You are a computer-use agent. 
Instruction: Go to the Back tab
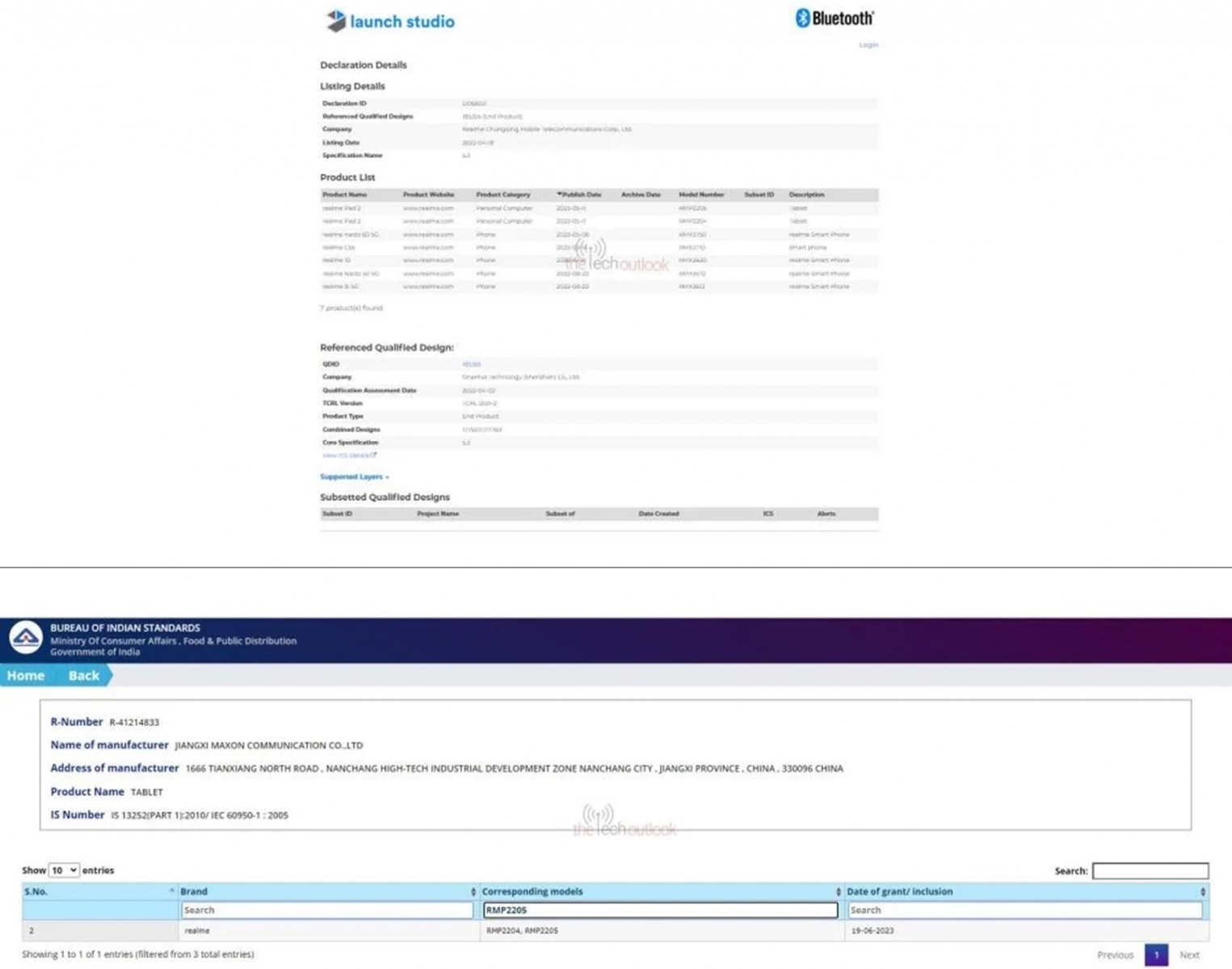tap(84, 675)
